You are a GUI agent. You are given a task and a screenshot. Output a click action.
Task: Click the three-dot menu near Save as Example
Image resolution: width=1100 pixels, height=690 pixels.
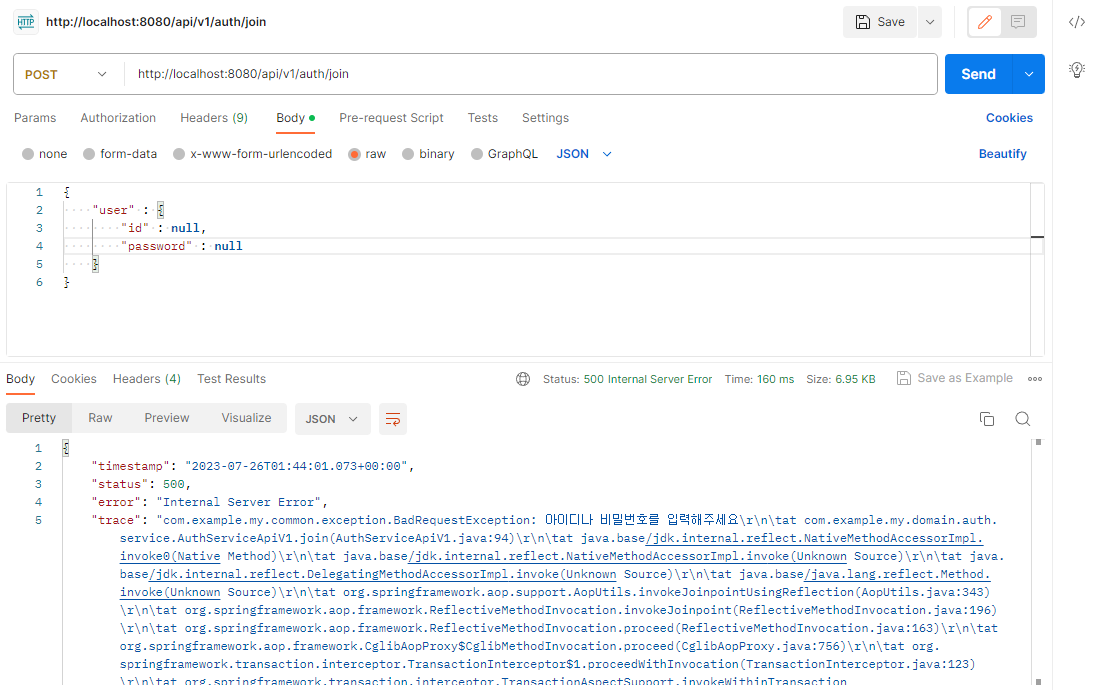[1035, 378]
